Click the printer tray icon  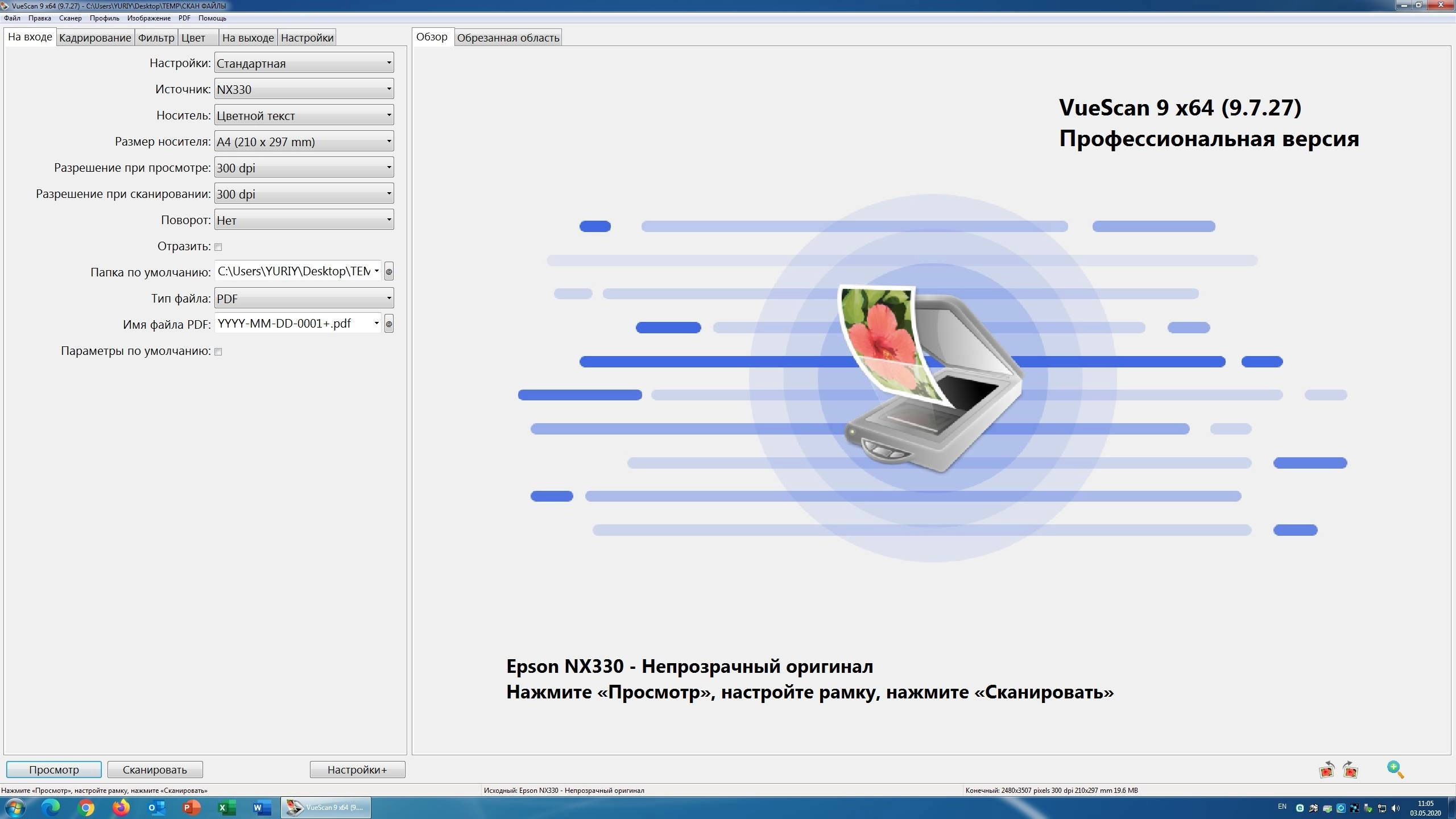(1314, 808)
